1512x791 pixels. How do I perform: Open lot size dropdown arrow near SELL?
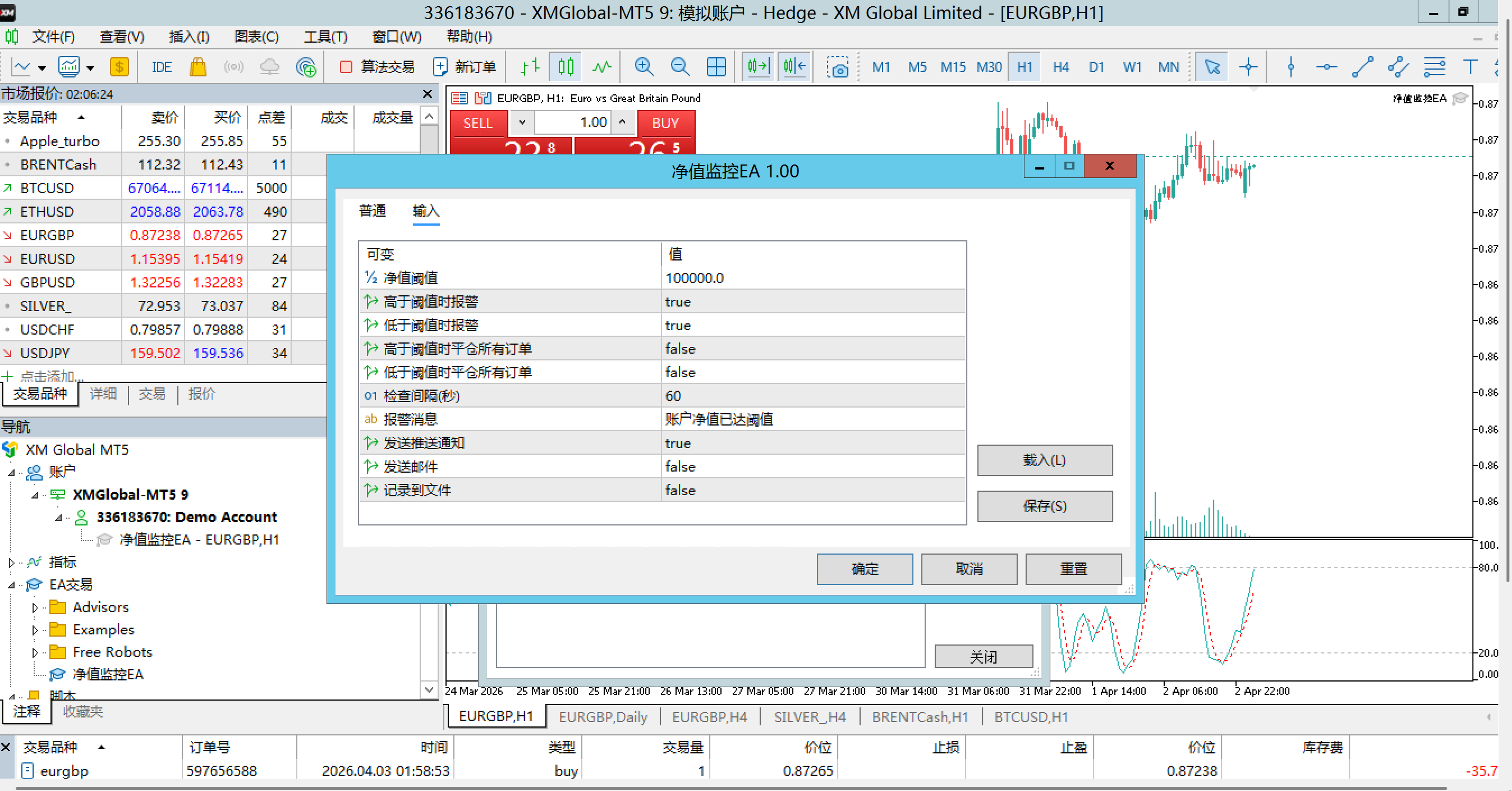click(522, 123)
